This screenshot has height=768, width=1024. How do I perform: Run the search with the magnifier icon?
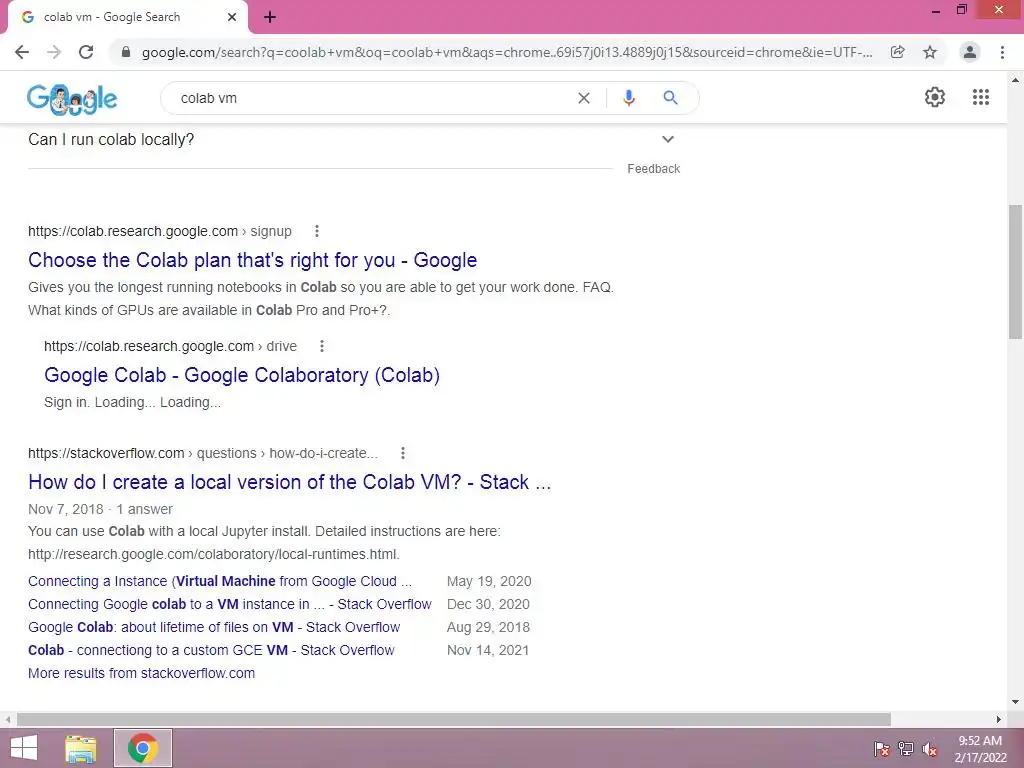(x=670, y=98)
